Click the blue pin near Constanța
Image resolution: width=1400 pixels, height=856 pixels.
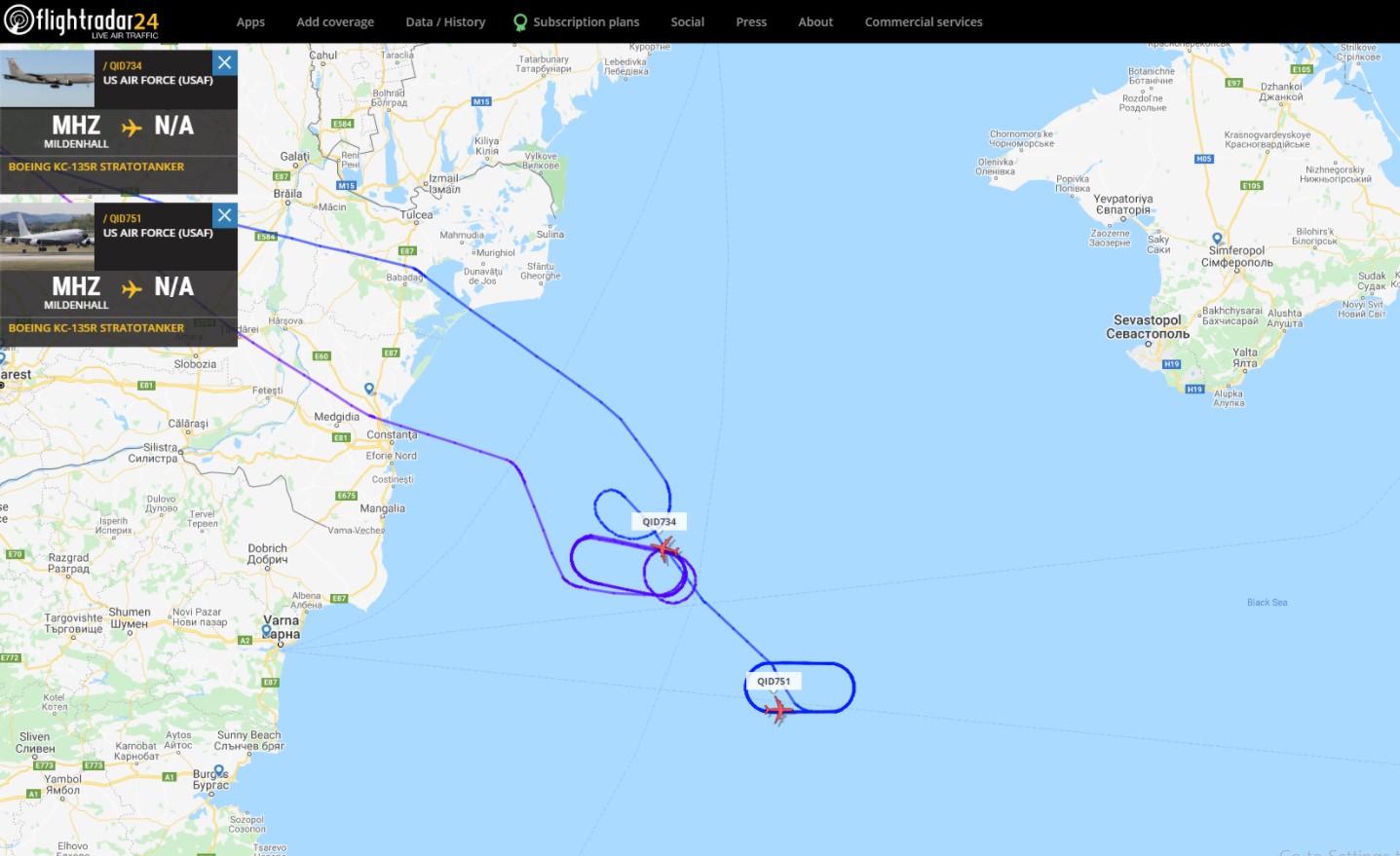pyautogui.click(x=369, y=389)
